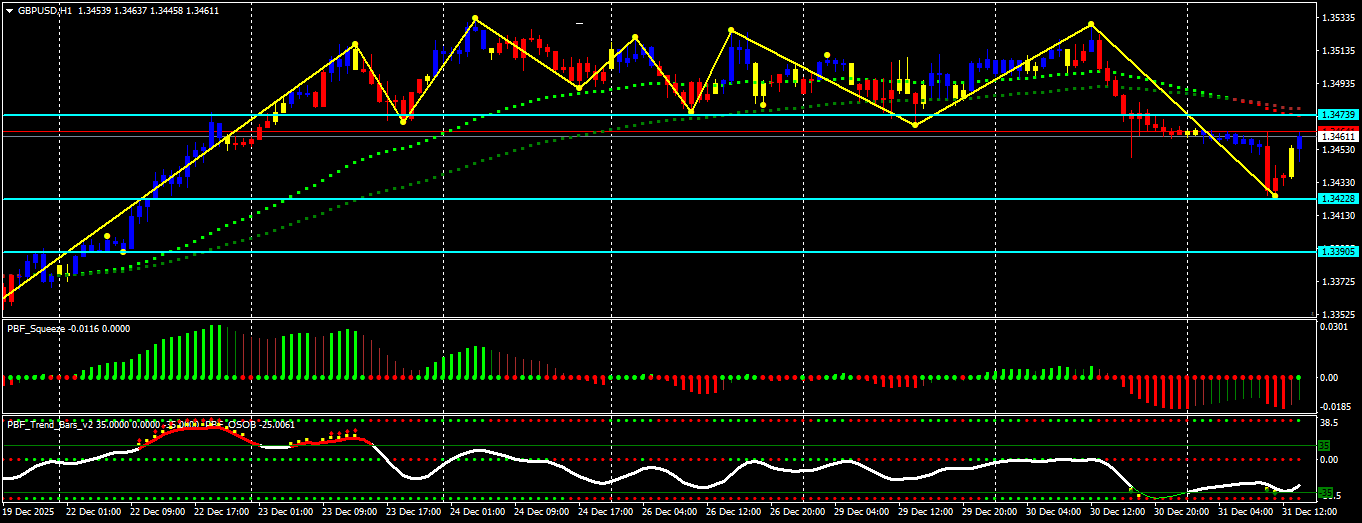Screen dimensions: 1362x523
Task: Click the 19 Dec 2025 date label
Action: 28,511
